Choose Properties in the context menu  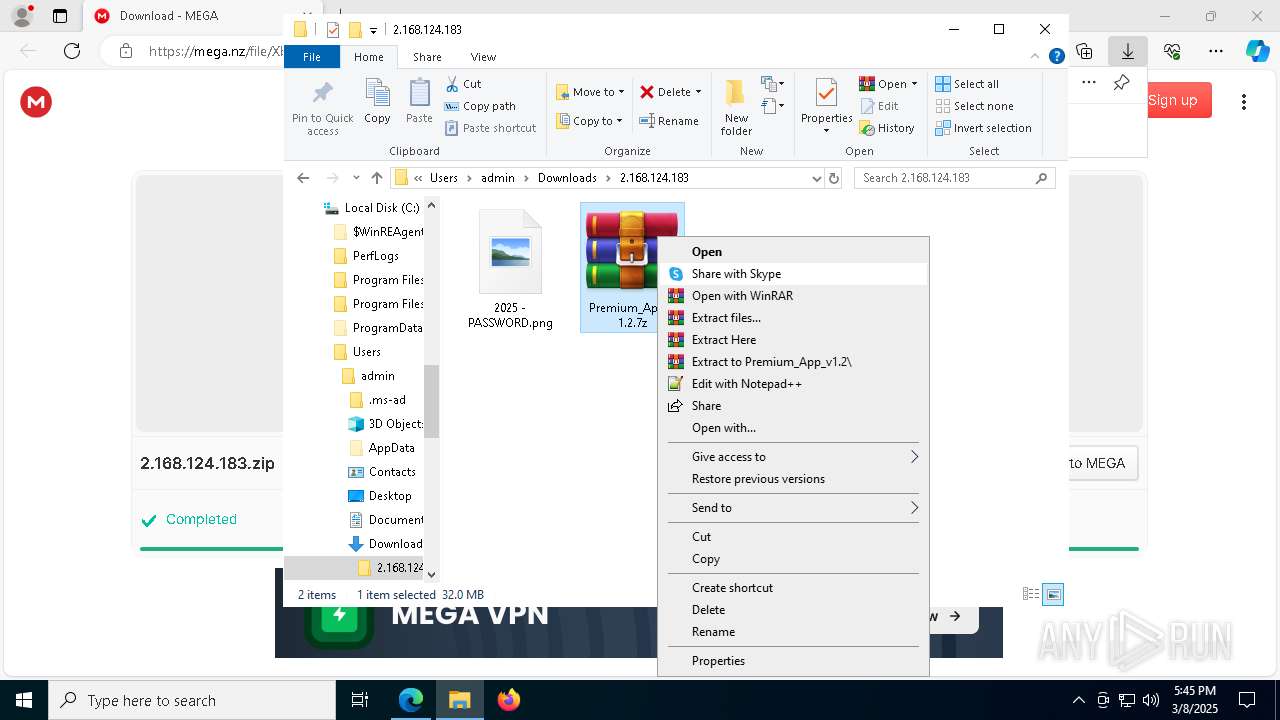[795, 661]
